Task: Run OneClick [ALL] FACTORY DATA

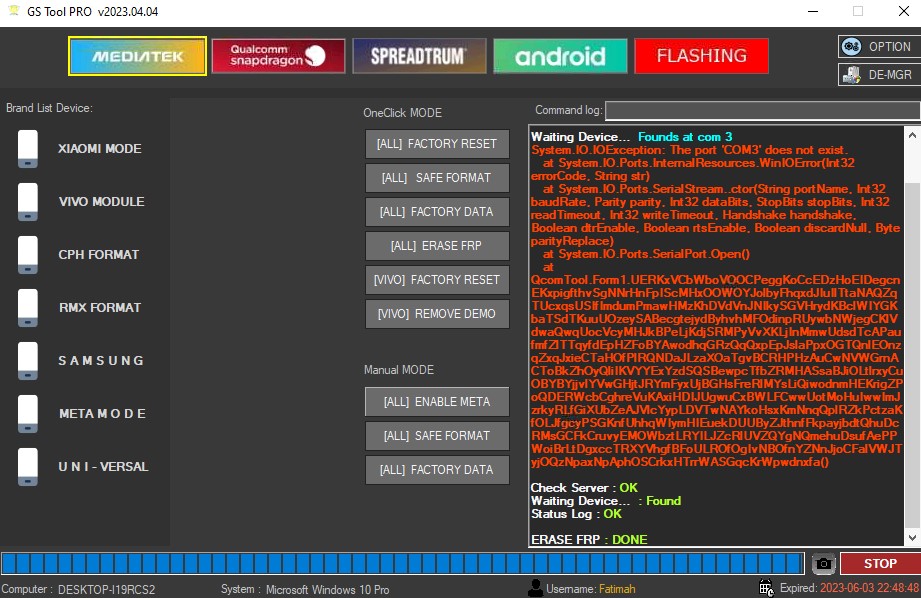Action: 437,212
